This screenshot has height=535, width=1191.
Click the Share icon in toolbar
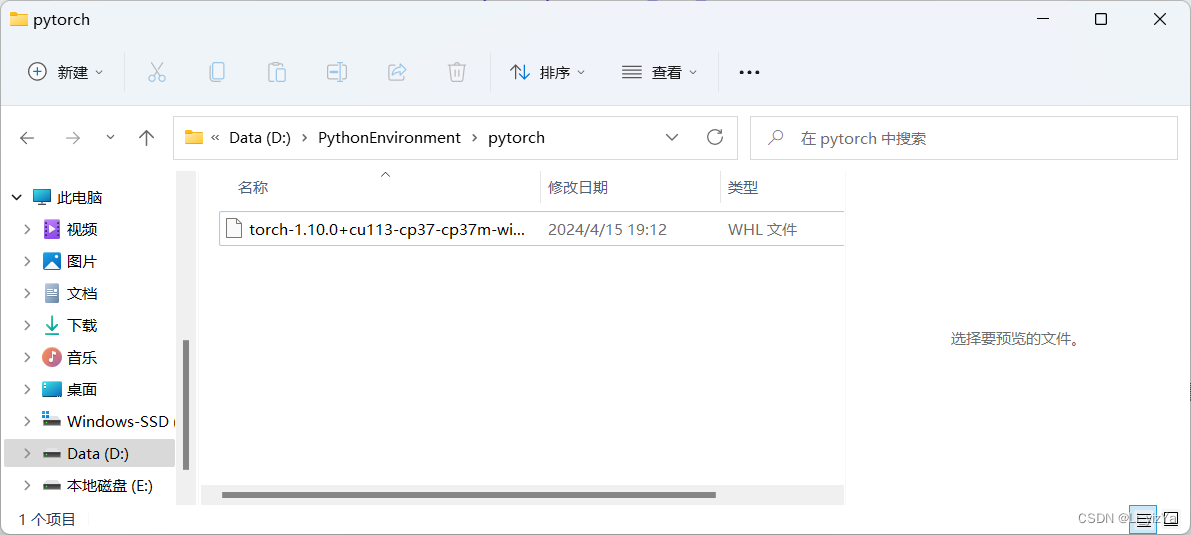click(x=396, y=72)
